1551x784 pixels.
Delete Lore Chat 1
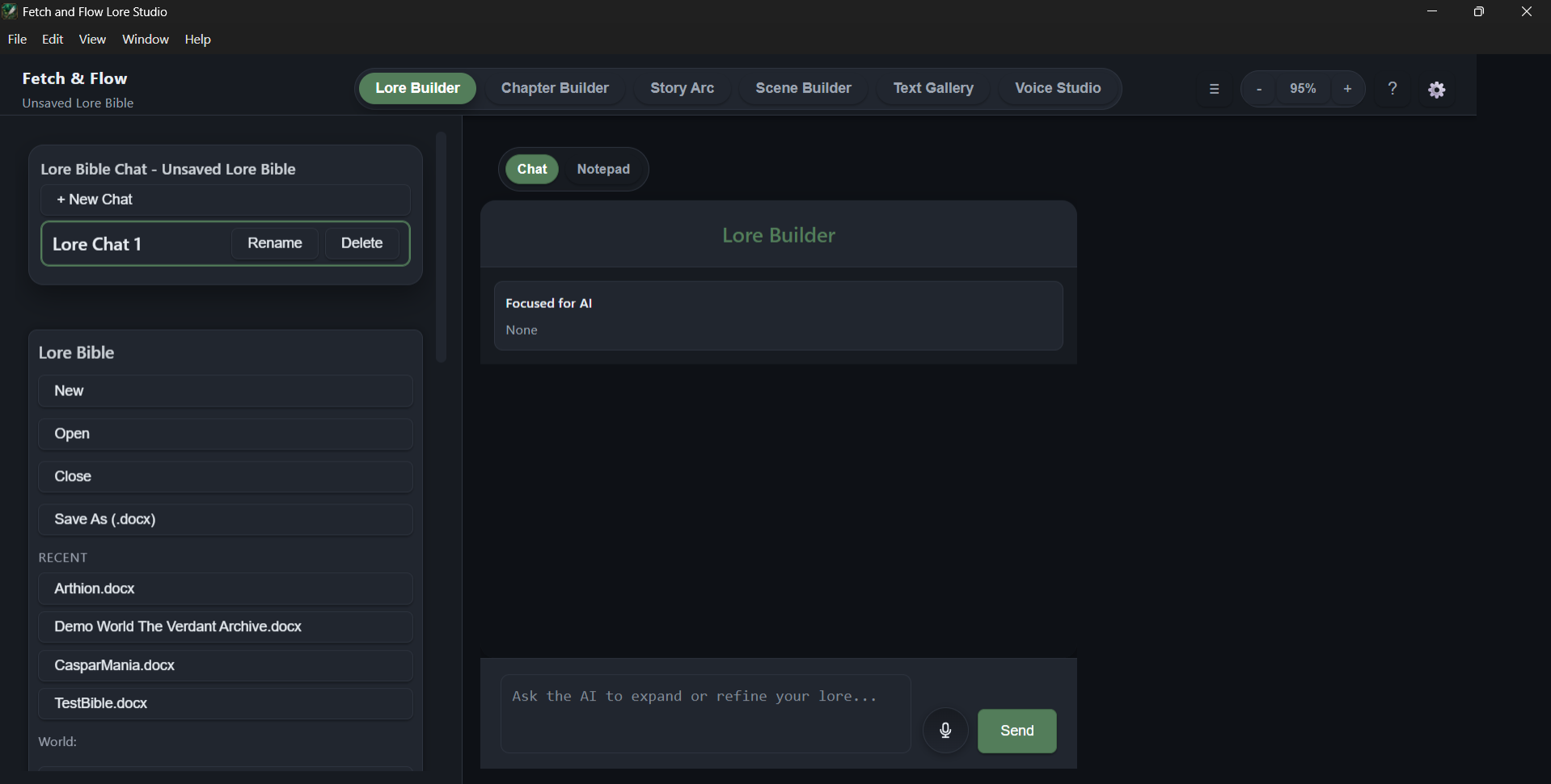(x=361, y=243)
